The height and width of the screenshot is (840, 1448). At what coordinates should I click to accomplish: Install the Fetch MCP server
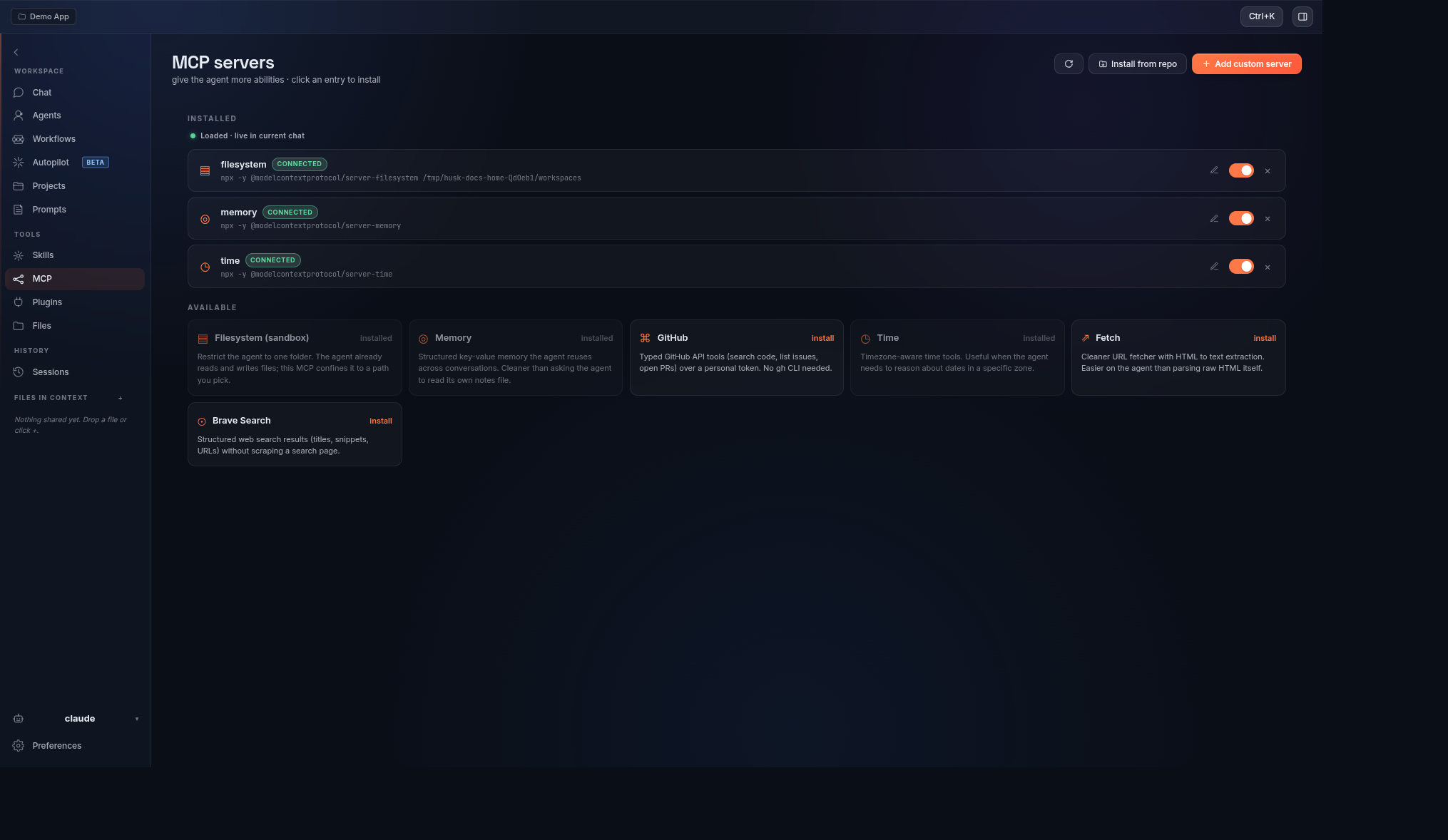coord(1264,339)
